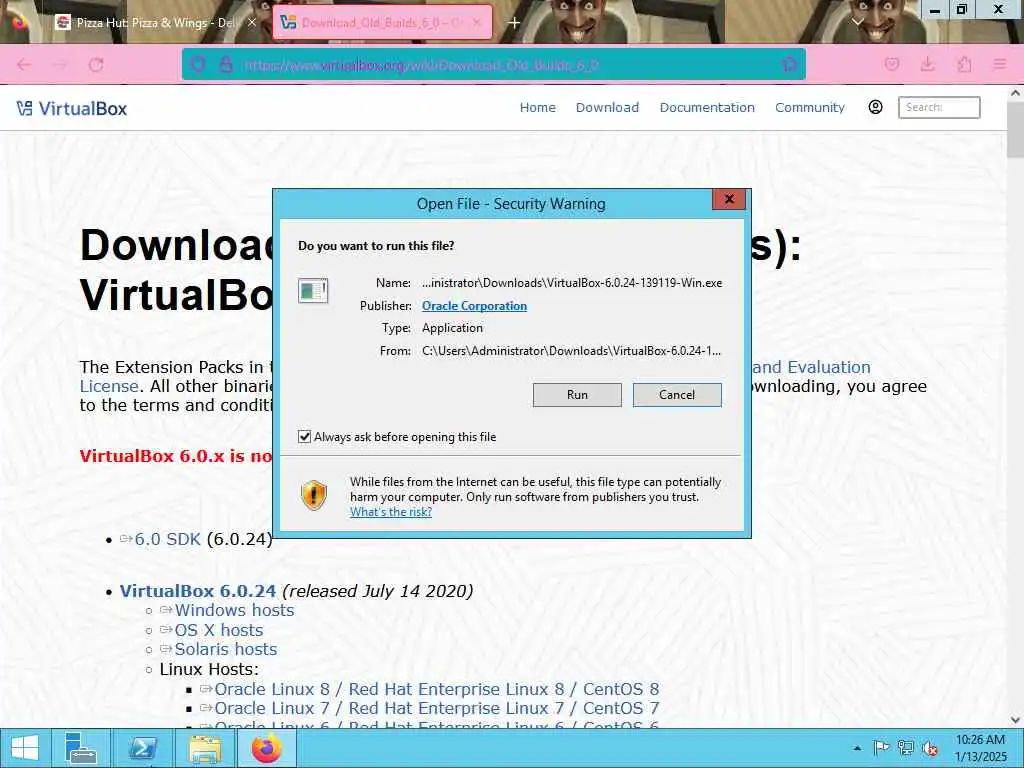Open the Windows hosts download link

click(234, 610)
